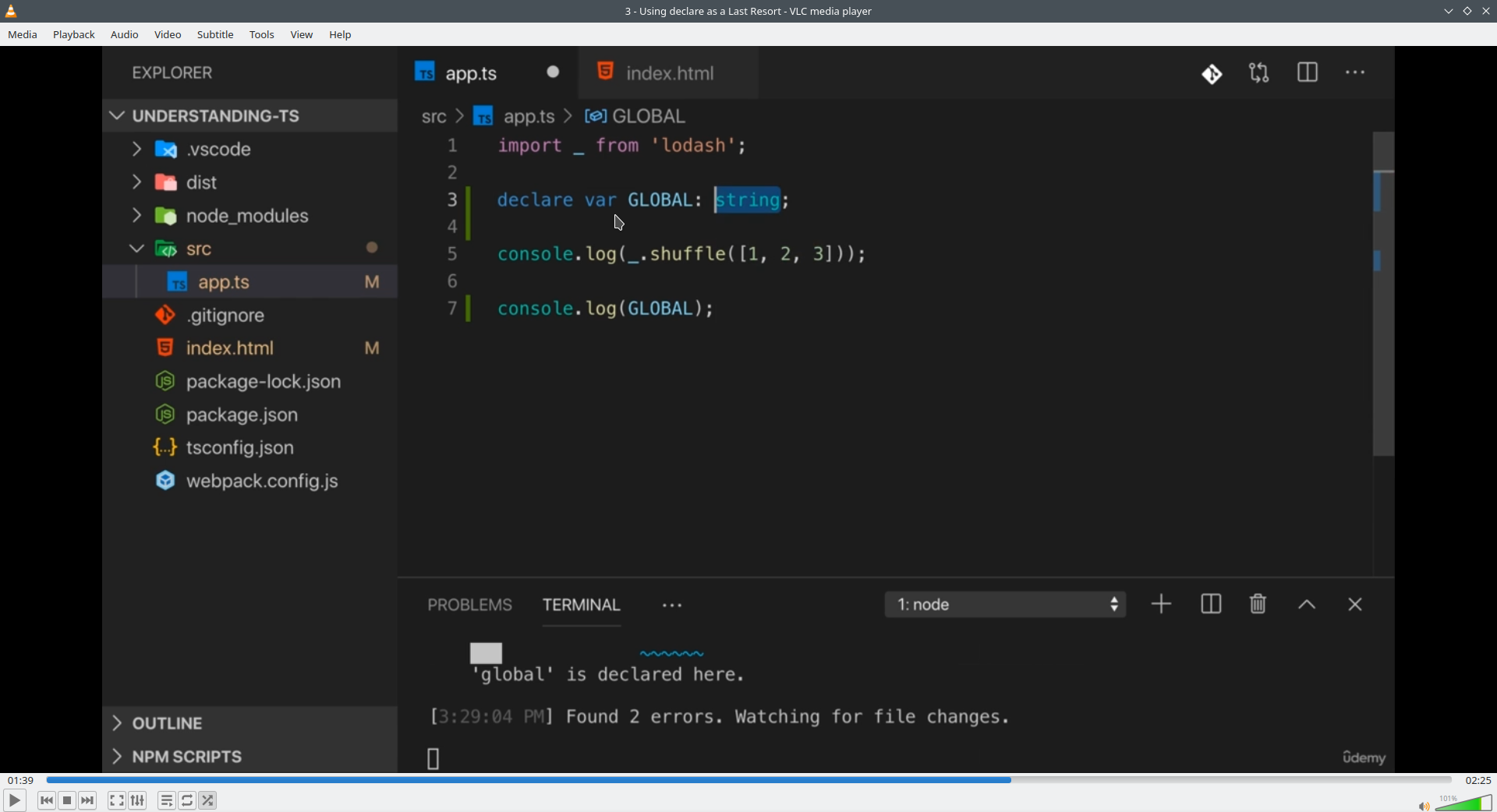Mute the audio speaker icon
This screenshot has width=1497, height=812.
point(1424,806)
